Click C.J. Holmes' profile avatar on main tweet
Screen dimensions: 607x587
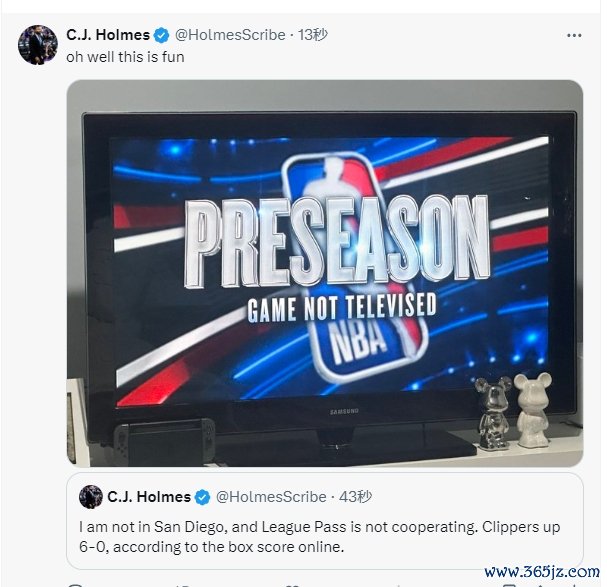[x=38, y=45]
